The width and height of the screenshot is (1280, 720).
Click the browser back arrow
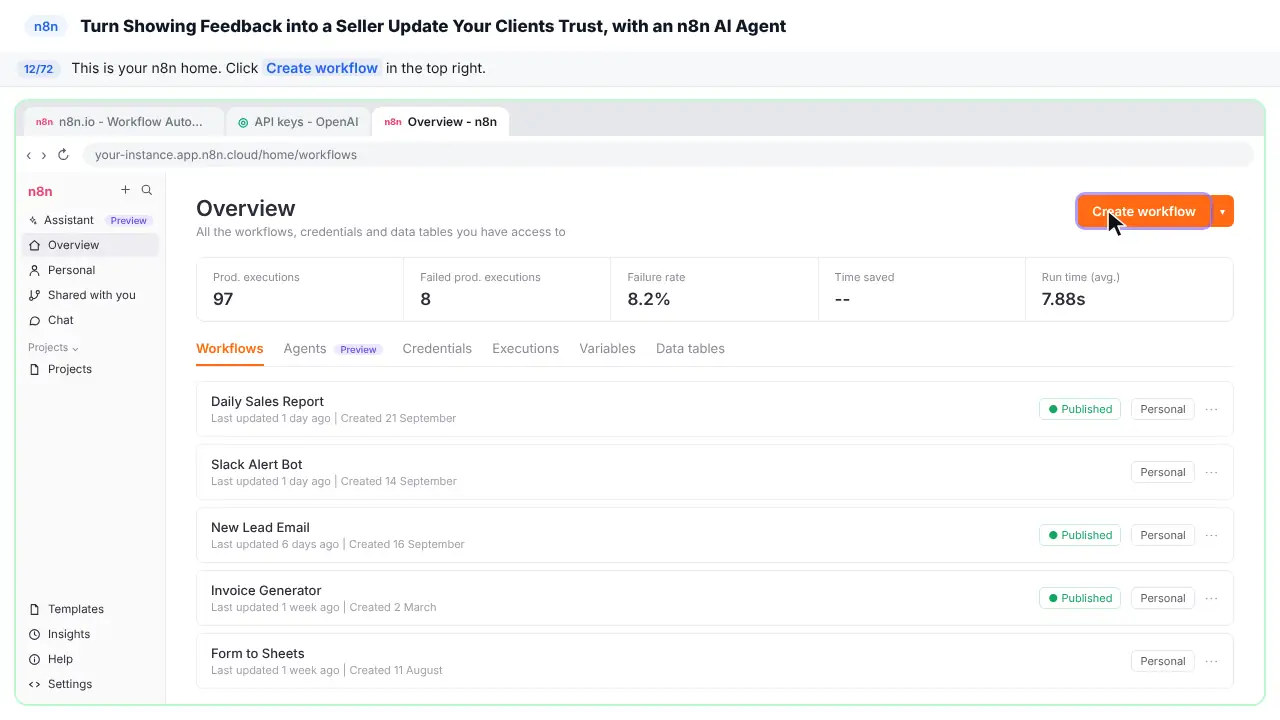[x=29, y=155]
